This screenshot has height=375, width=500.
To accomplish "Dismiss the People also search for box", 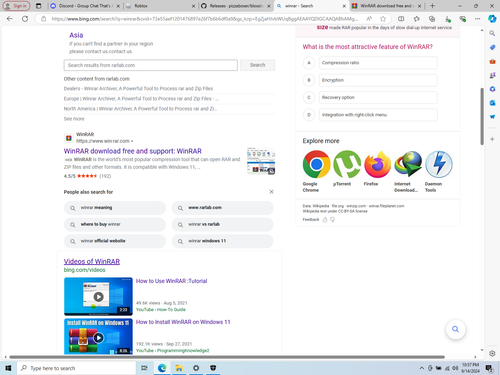I will pyautogui.click(x=271, y=192).
